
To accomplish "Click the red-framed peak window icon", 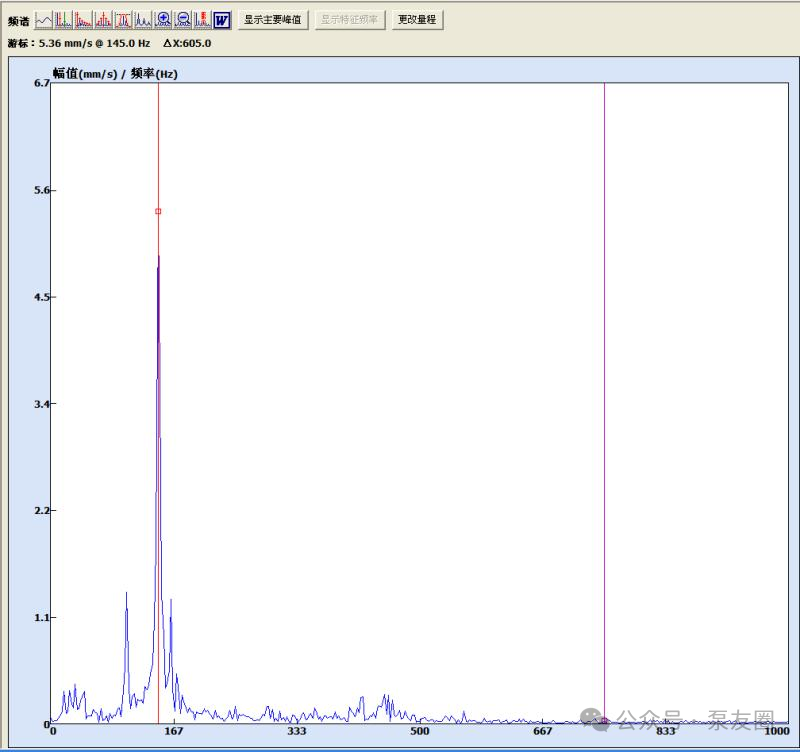I will (x=123, y=20).
